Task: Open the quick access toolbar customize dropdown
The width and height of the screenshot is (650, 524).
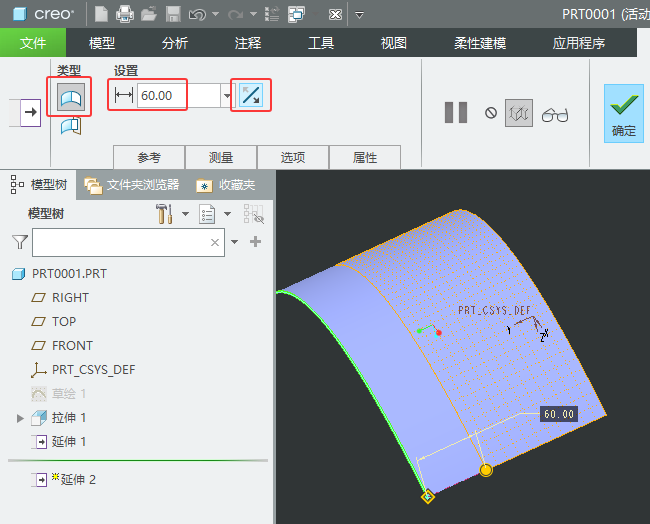Action: (359, 15)
